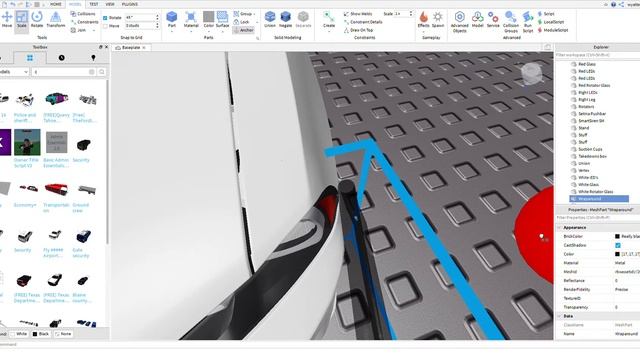Switch to the PLUGINS ribbon tab

coord(130,4)
